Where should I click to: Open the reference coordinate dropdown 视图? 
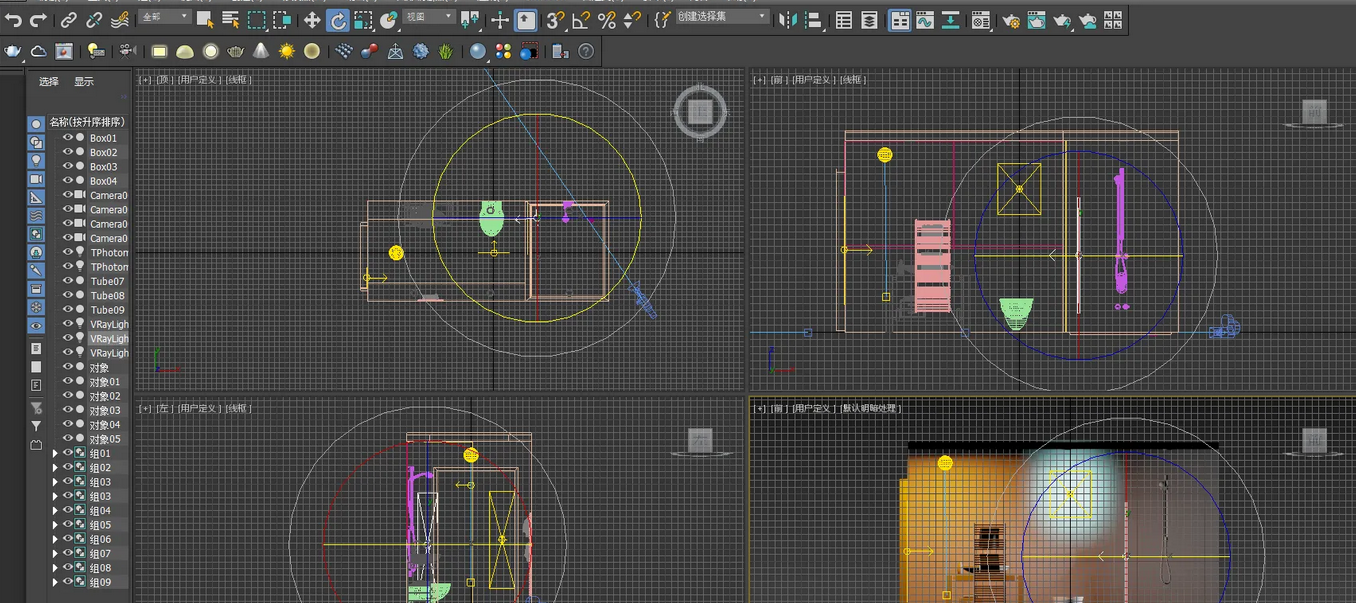430,17
